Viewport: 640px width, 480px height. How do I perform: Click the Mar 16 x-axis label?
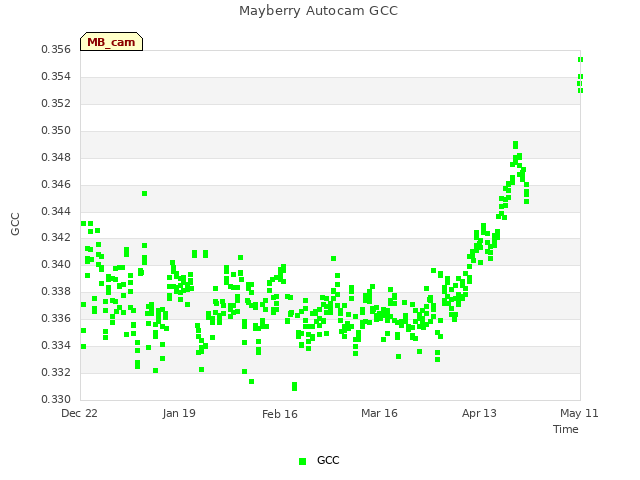click(x=379, y=413)
